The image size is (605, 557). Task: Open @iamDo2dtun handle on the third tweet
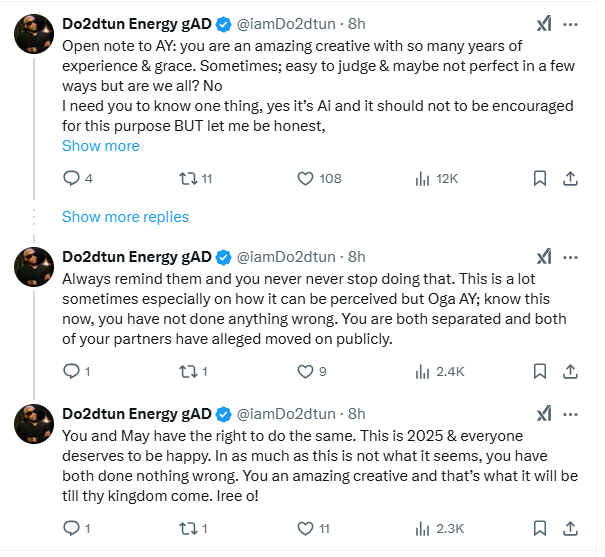[x=289, y=414]
